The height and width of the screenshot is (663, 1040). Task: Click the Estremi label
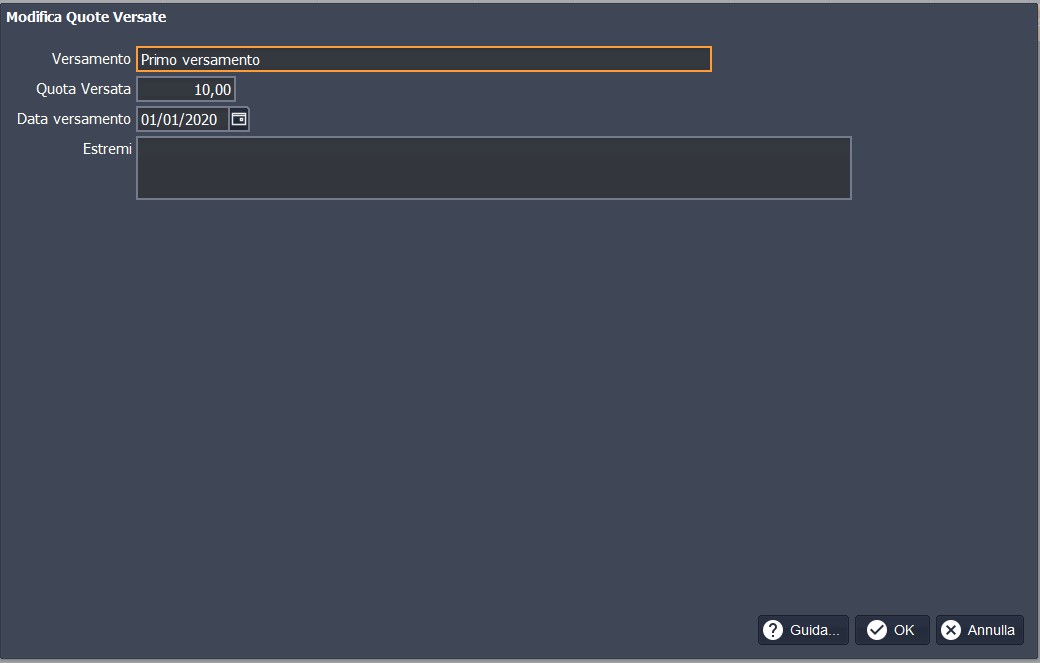tap(107, 149)
